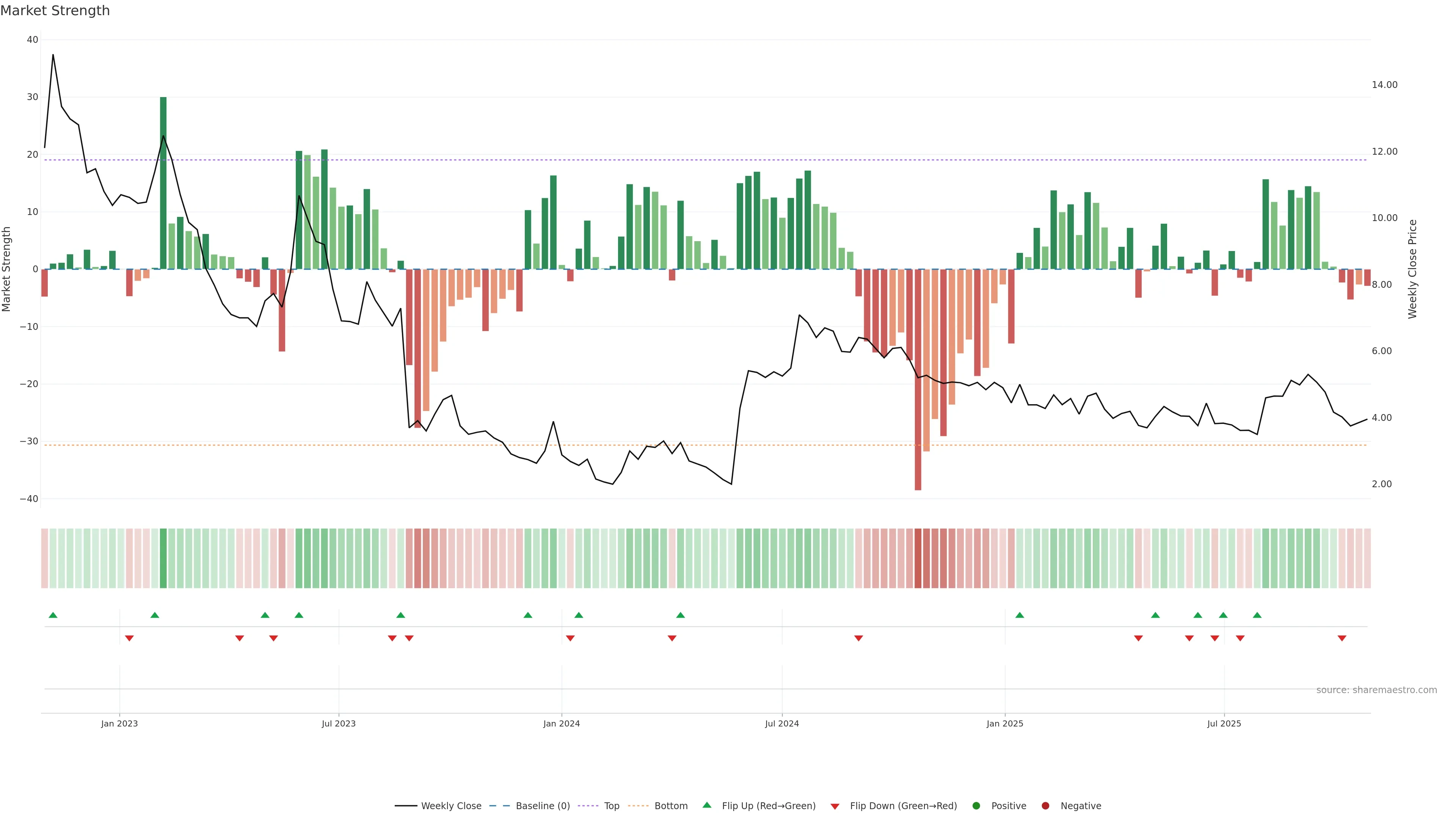Click the Jul 2024 x-axis label
The image size is (1456, 819).
[782, 723]
